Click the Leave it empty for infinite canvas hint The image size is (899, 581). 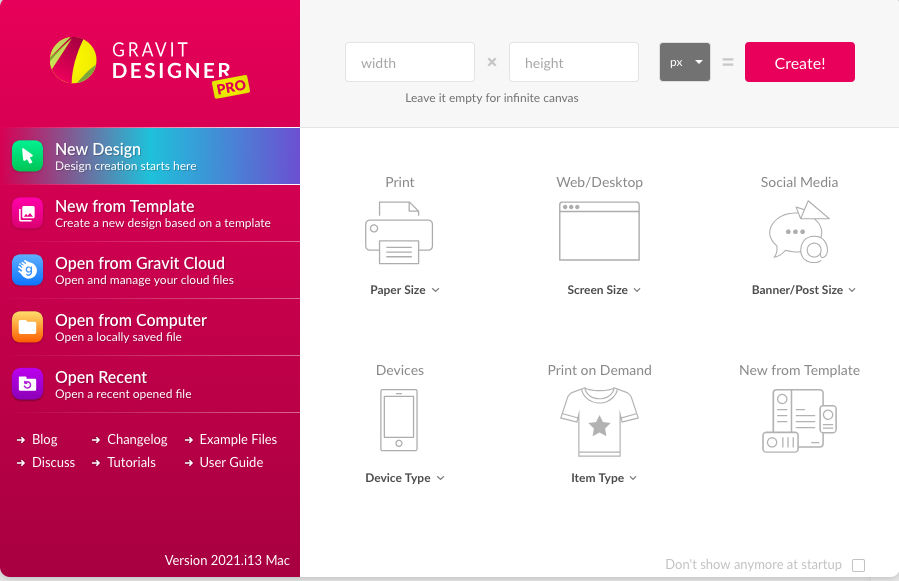point(492,98)
